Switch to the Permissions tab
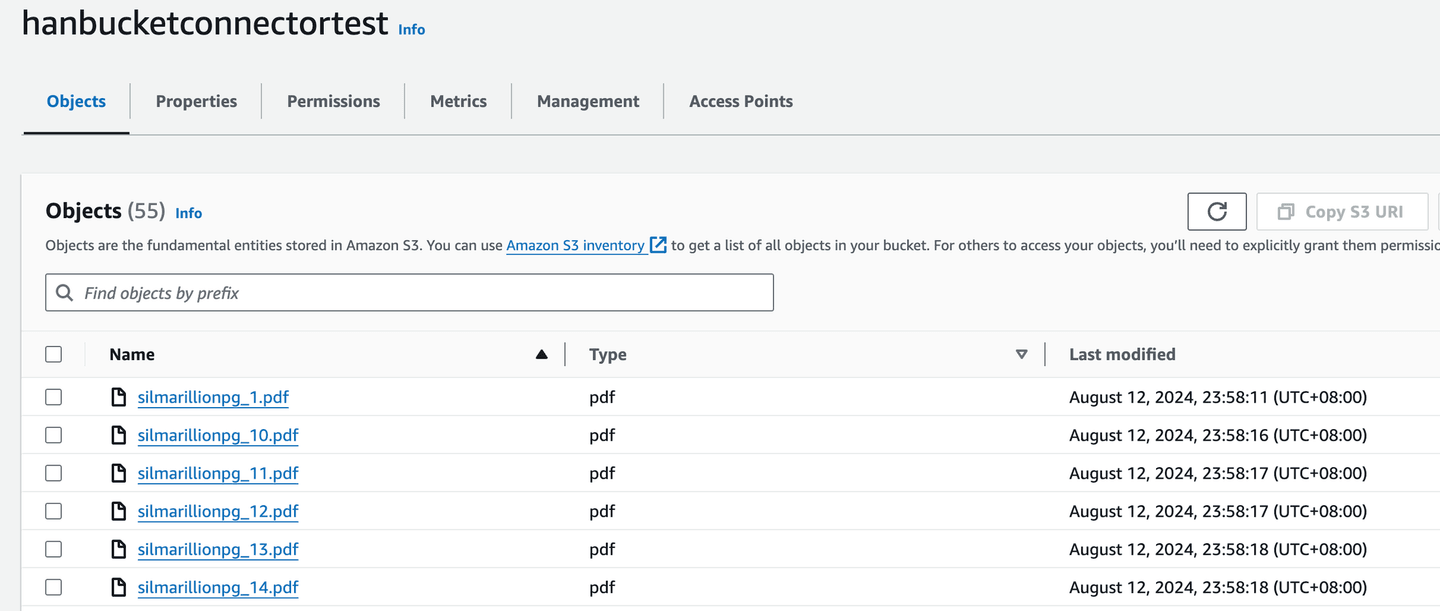The image size is (1440, 611). click(333, 101)
